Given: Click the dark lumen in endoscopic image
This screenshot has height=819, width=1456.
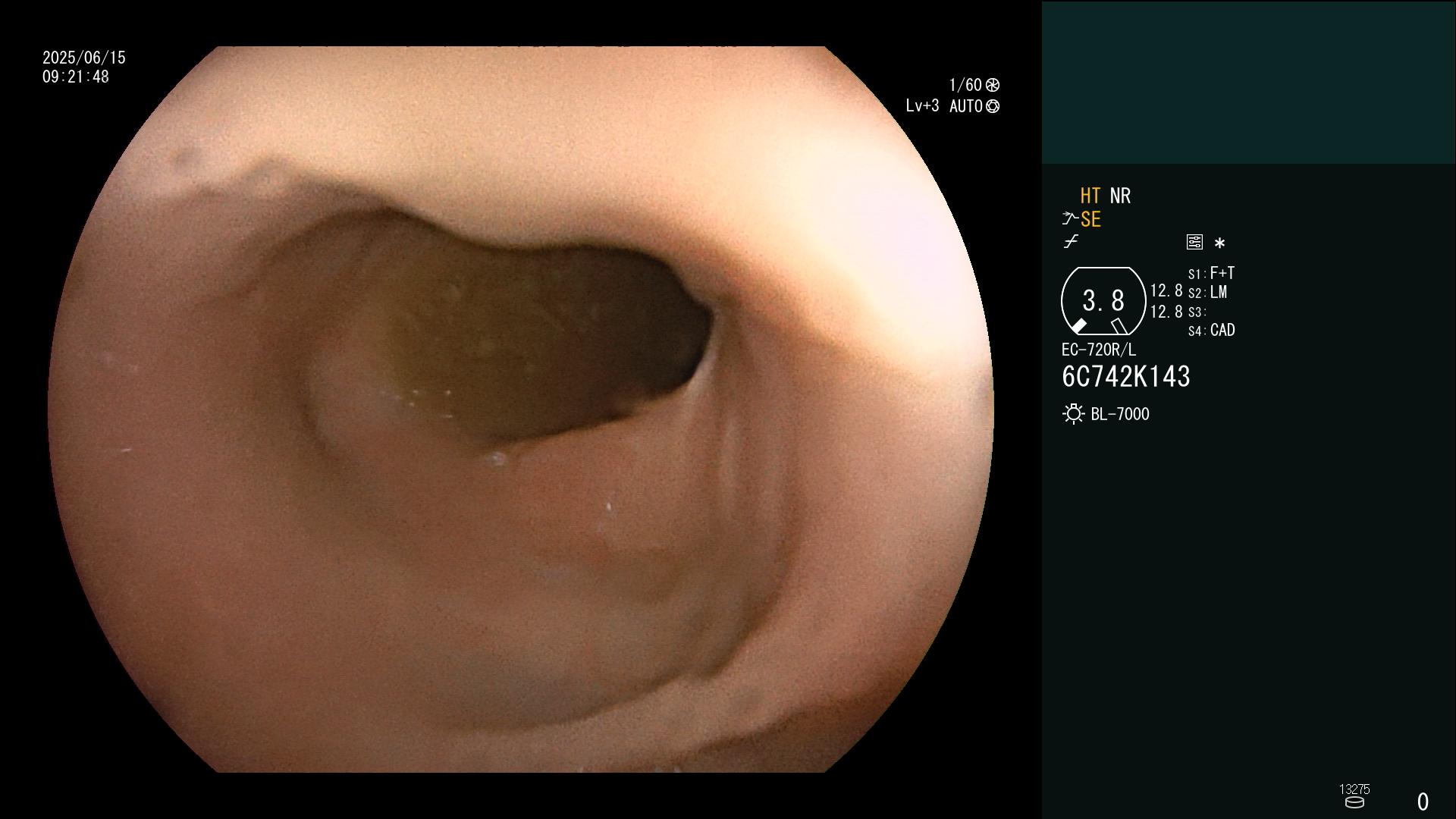Looking at the screenshot, I should click(x=554, y=334).
